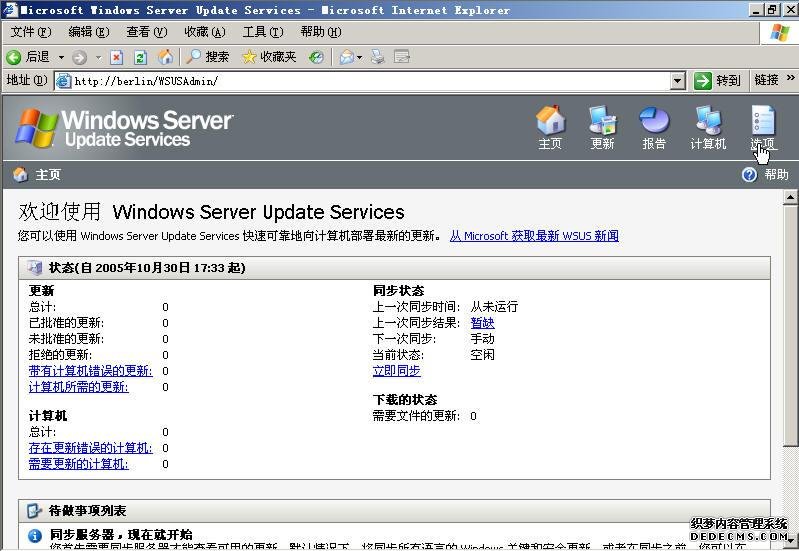Click the status (状态) section header icon
This screenshot has height=551, width=799.
tap(35, 268)
